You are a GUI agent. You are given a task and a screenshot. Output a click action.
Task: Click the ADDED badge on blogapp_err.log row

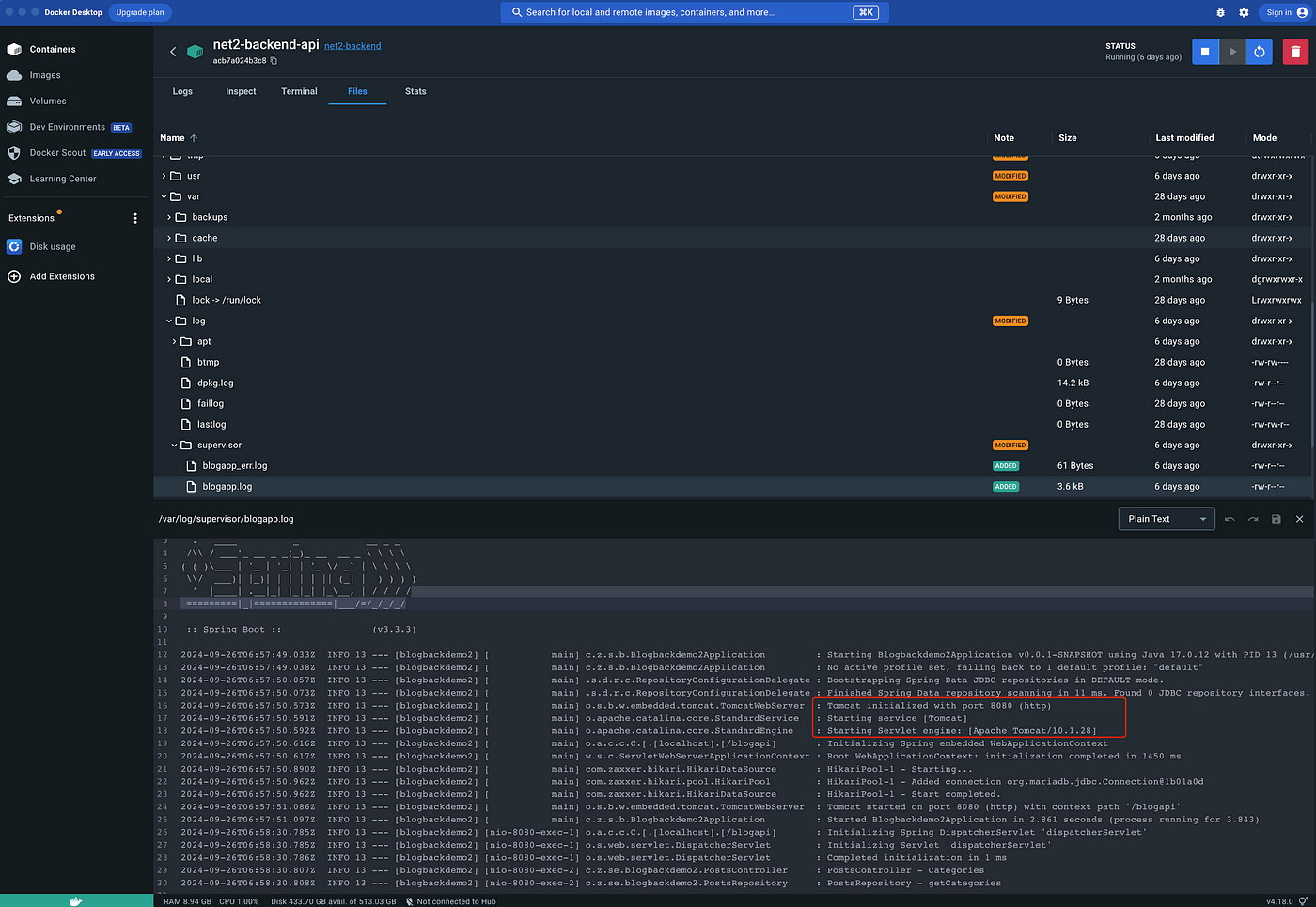click(1006, 466)
